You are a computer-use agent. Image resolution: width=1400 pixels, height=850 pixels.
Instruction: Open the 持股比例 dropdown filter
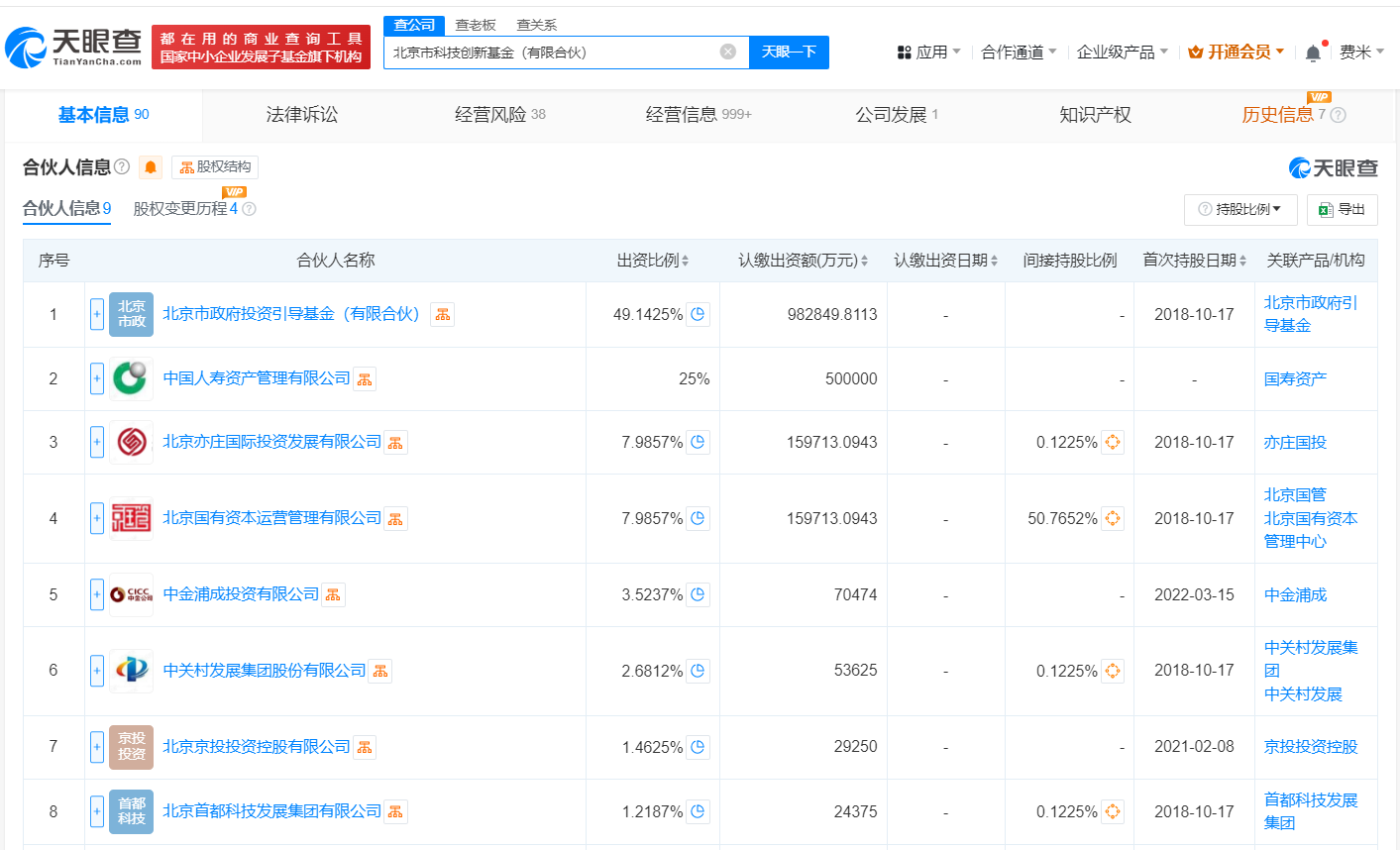click(1239, 209)
